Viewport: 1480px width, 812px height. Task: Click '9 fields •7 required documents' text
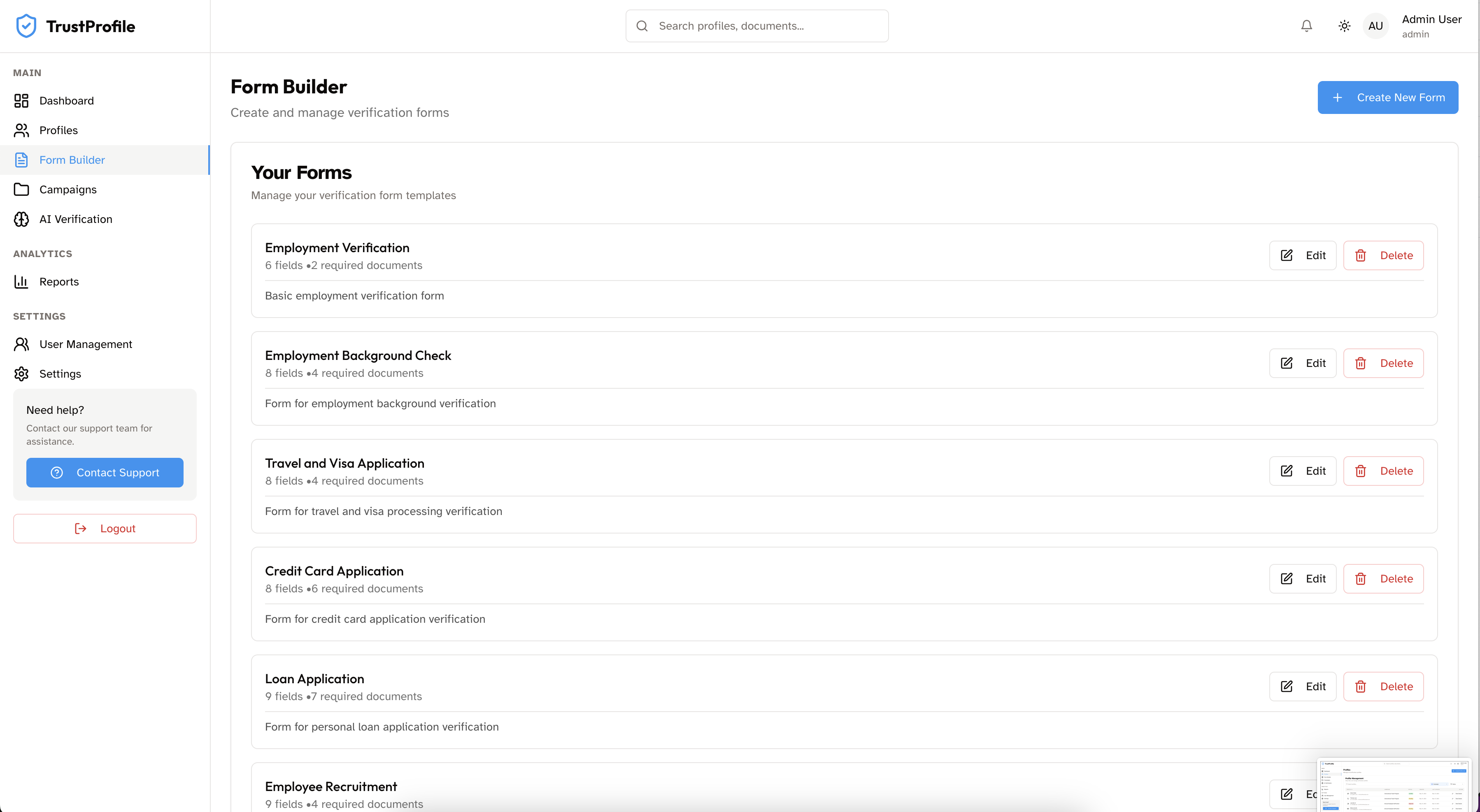344,696
